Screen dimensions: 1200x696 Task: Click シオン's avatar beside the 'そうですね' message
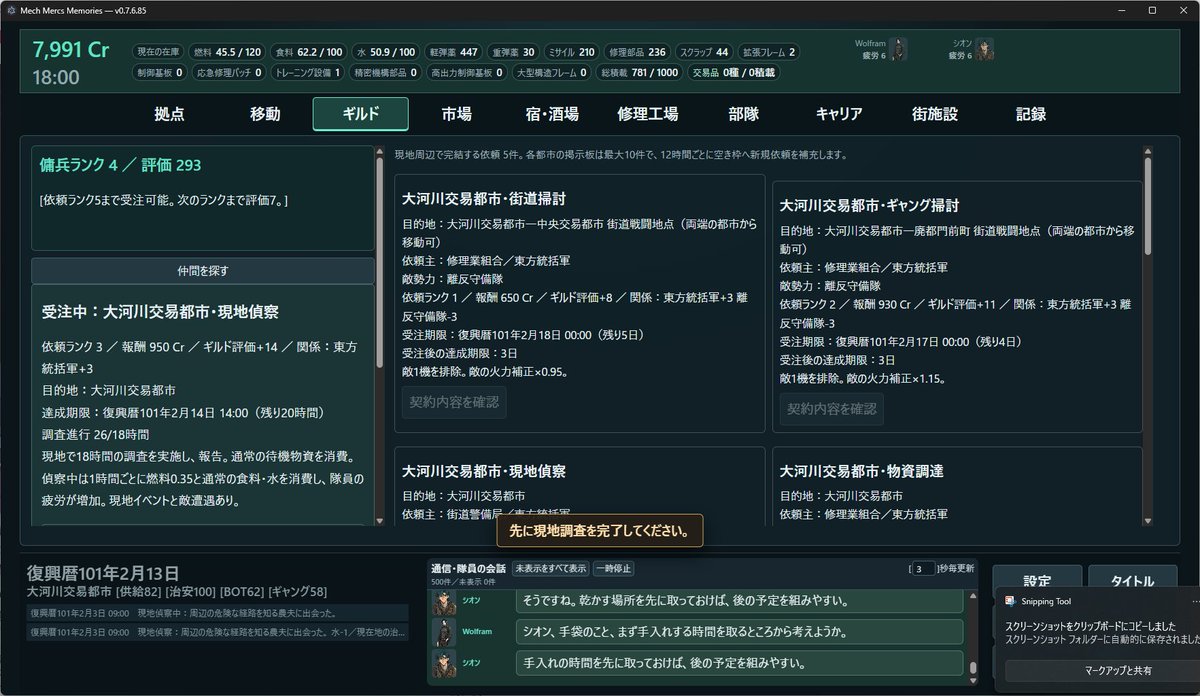point(444,601)
